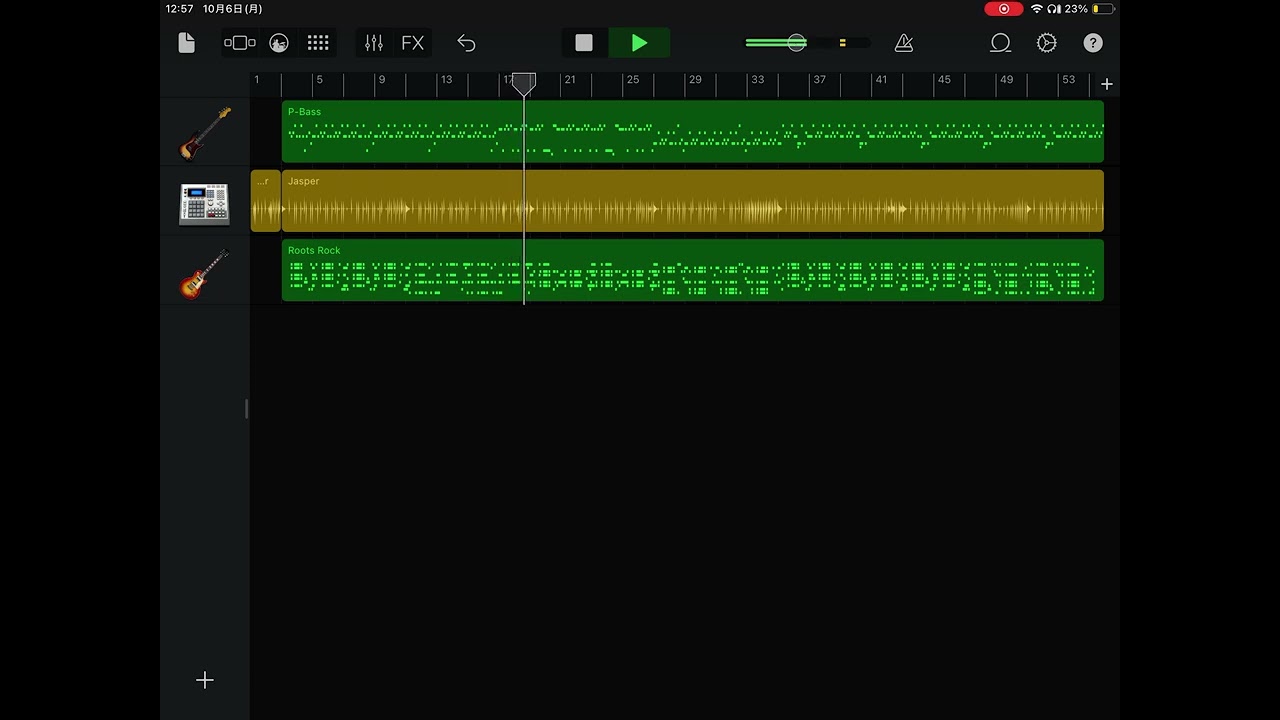Add song section with plus in ruler
This screenshot has height=720, width=1280.
tap(1107, 84)
